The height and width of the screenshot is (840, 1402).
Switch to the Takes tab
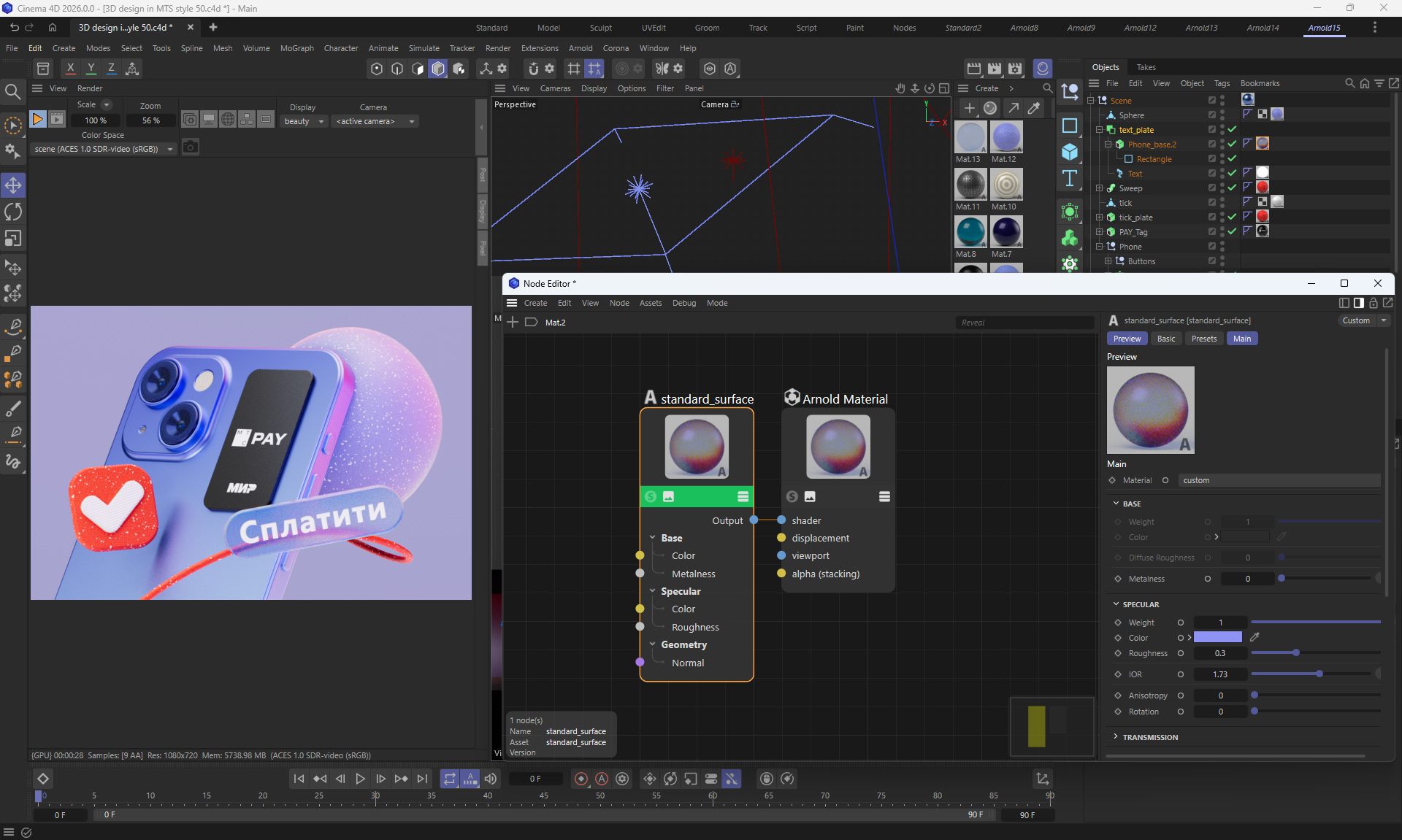click(1146, 67)
